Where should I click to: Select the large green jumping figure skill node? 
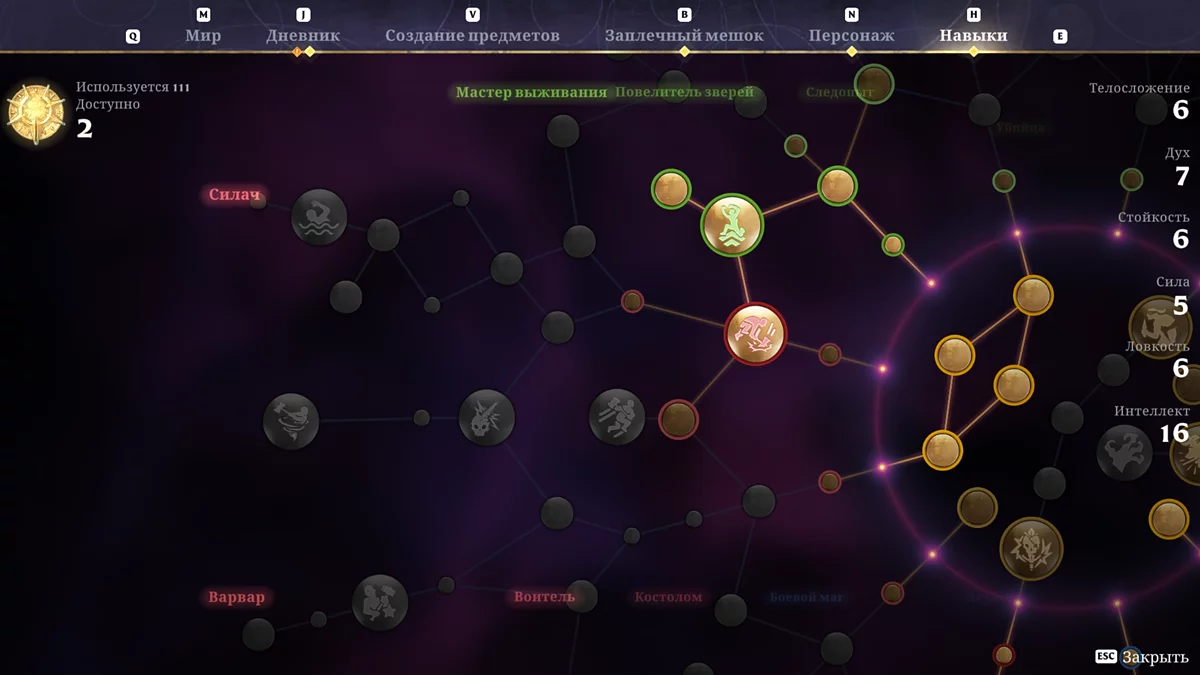[732, 225]
